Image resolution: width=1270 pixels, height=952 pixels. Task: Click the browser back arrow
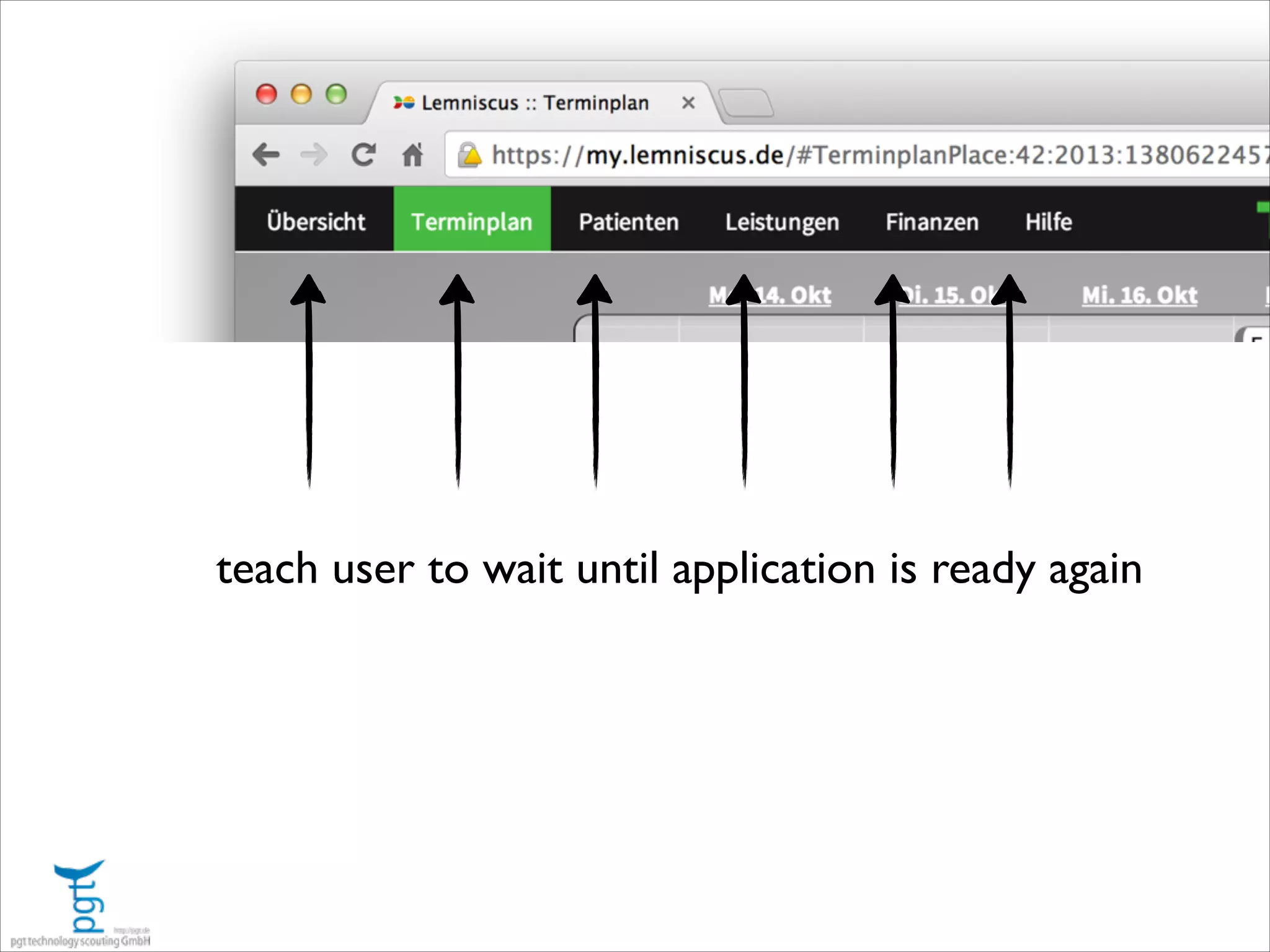coord(266,154)
